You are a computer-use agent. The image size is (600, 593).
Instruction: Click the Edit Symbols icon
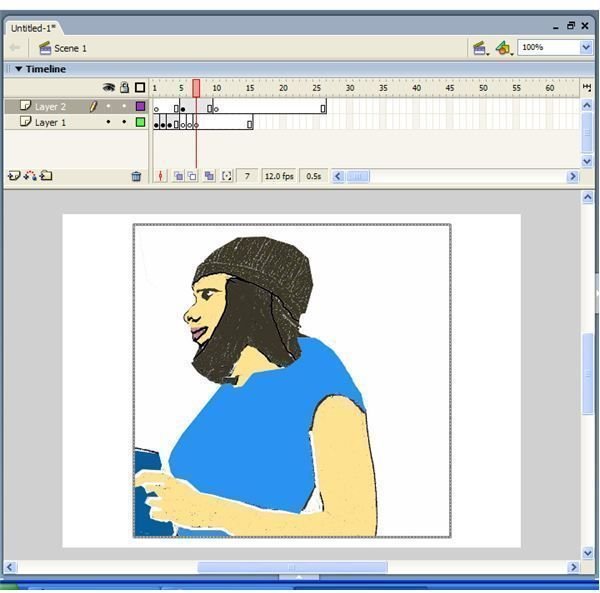tap(504, 48)
